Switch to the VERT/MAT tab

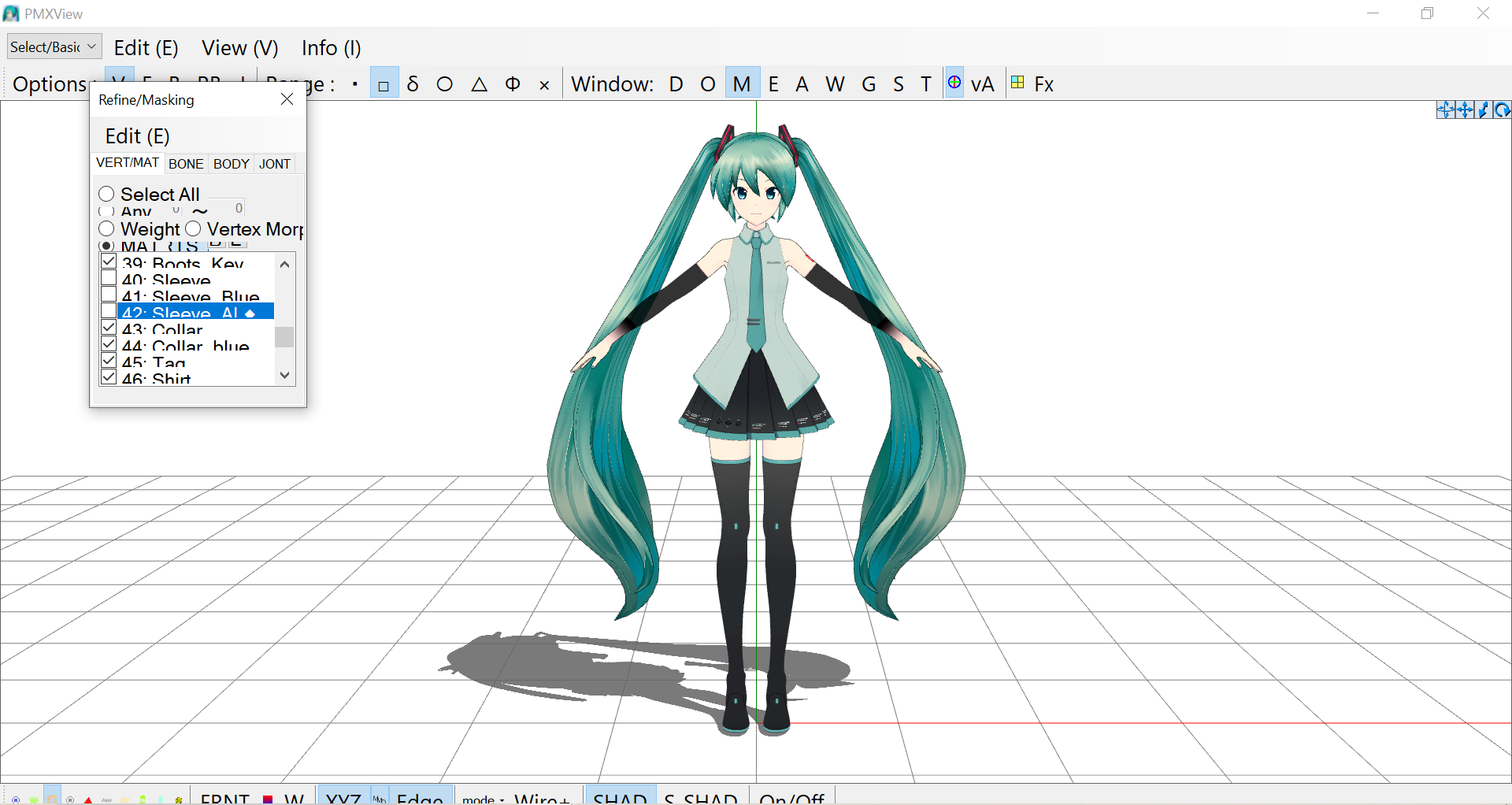tap(128, 163)
